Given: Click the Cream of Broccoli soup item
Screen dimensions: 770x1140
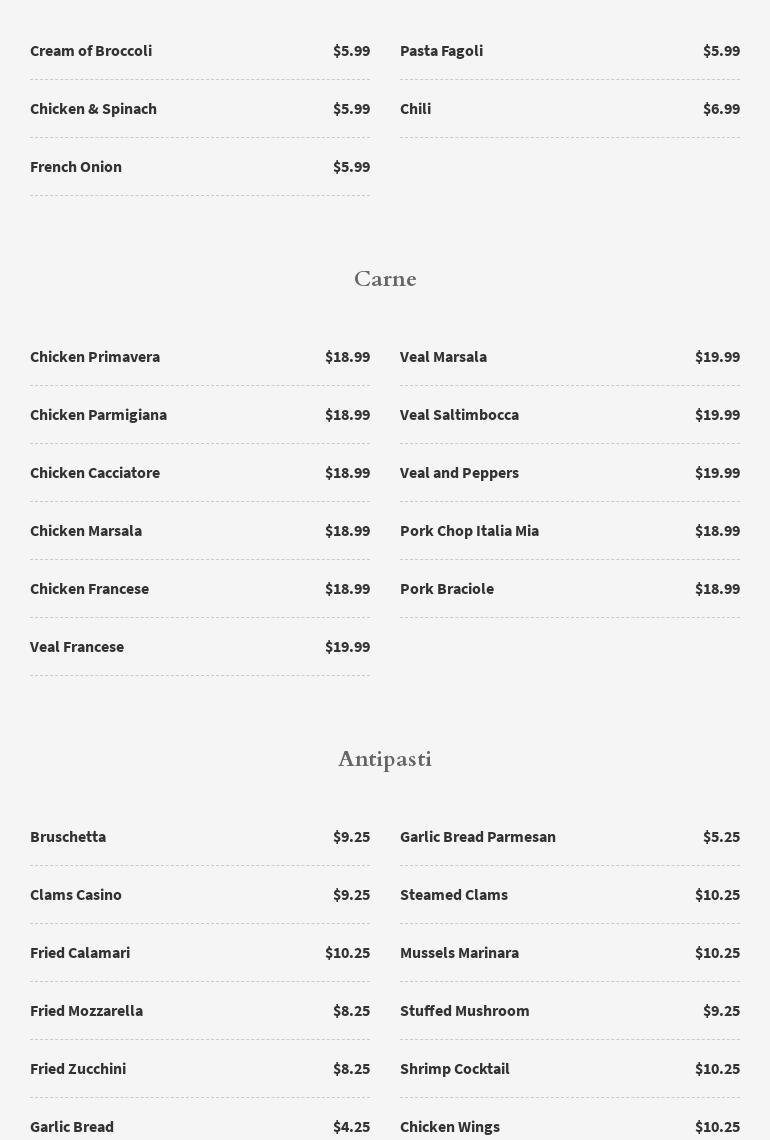Looking at the screenshot, I should pyautogui.click(x=91, y=51).
